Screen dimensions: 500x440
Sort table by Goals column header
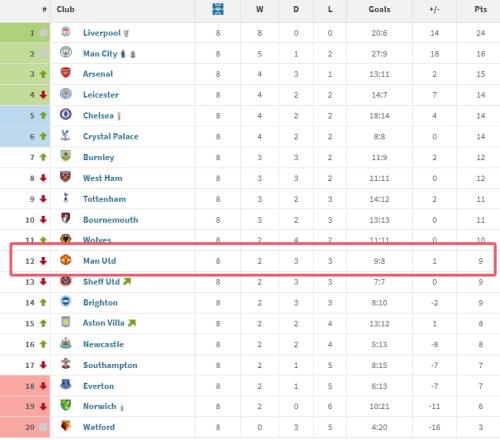(x=379, y=9)
